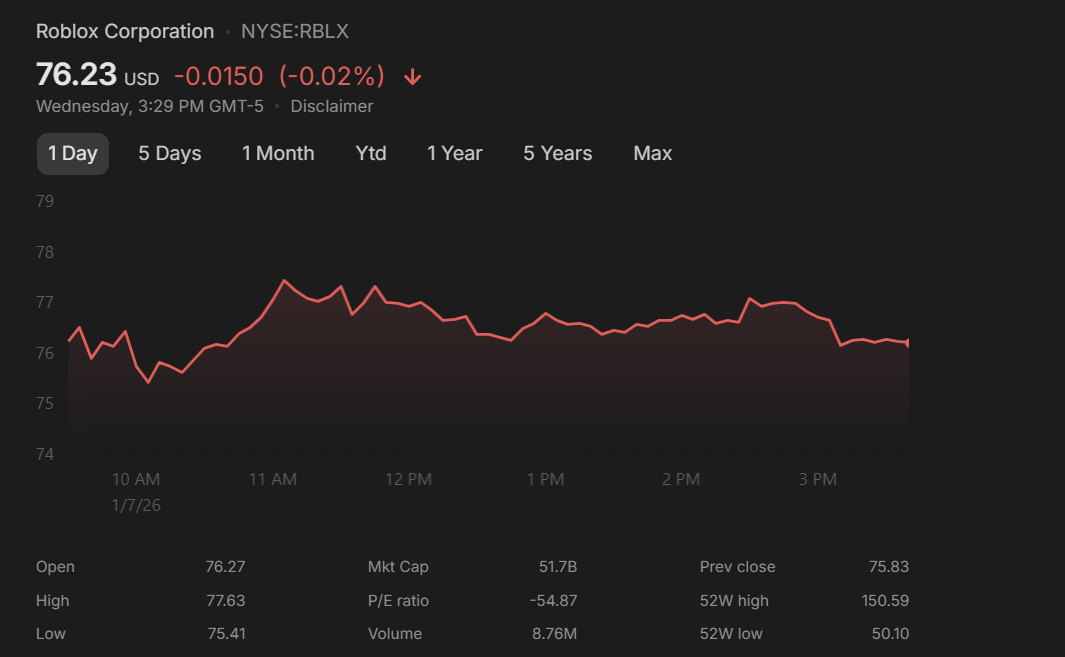1065x657 pixels.
Task: Click the 78 price axis label
Action: tap(45, 252)
